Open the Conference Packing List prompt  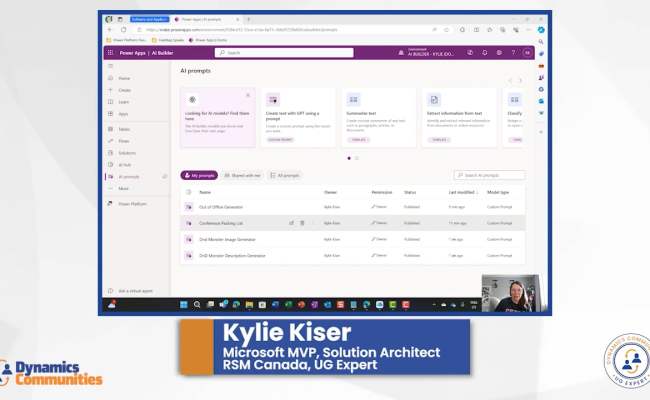[x=221, y=223]
